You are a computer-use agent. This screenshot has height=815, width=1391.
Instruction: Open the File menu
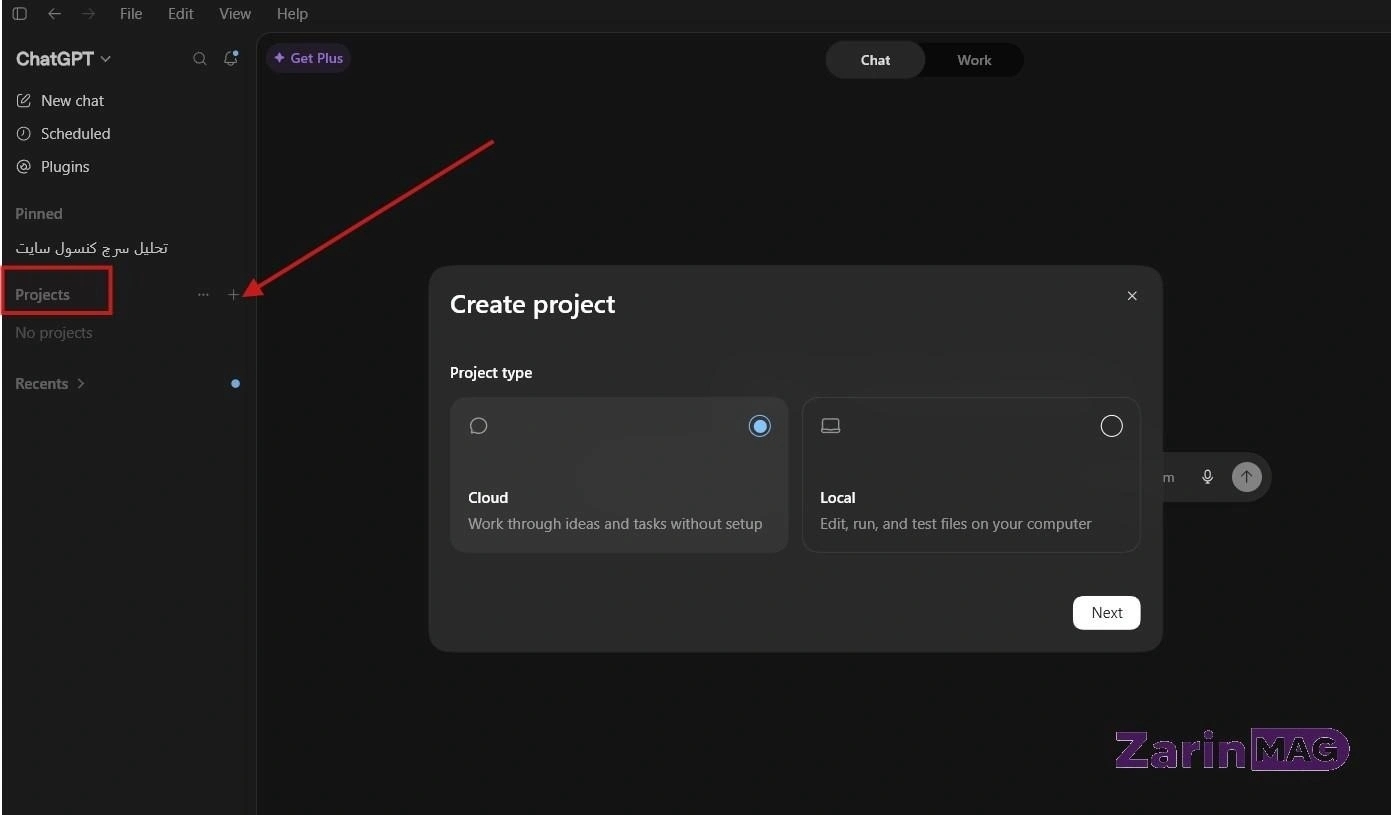click(131, 14)
